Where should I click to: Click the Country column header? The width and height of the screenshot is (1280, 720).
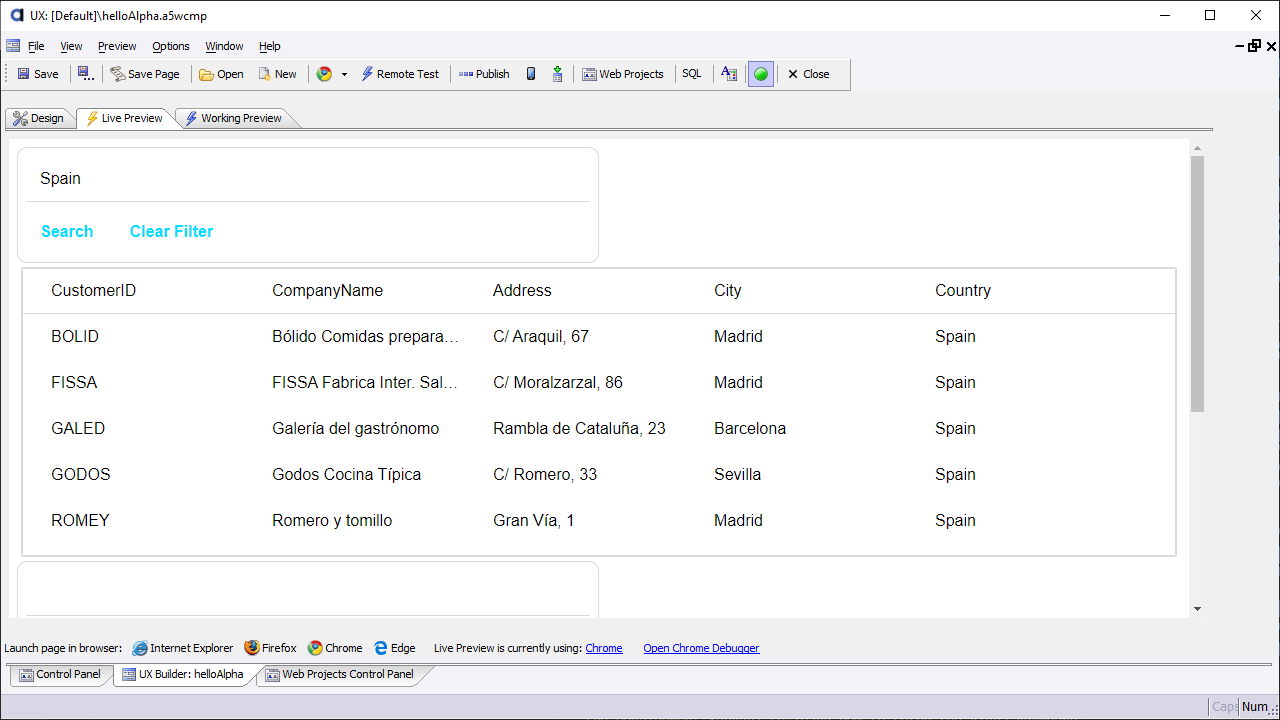point(963,290)
